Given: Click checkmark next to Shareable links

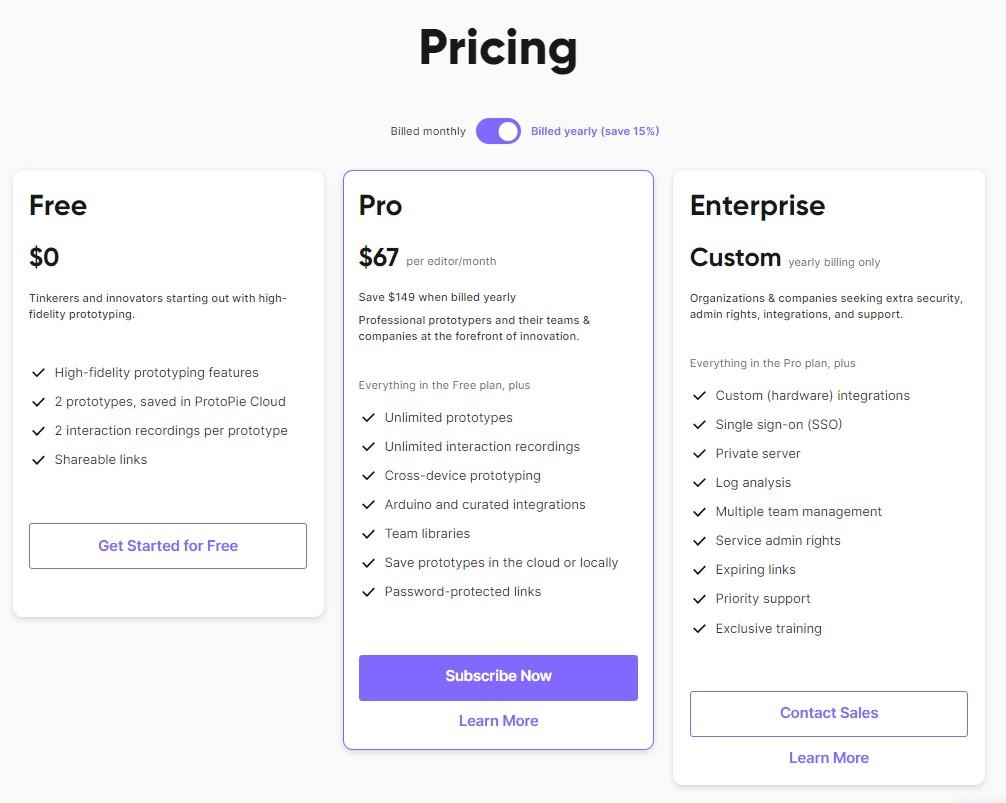Looking at the screenshot, I should (x=38, y=460).
